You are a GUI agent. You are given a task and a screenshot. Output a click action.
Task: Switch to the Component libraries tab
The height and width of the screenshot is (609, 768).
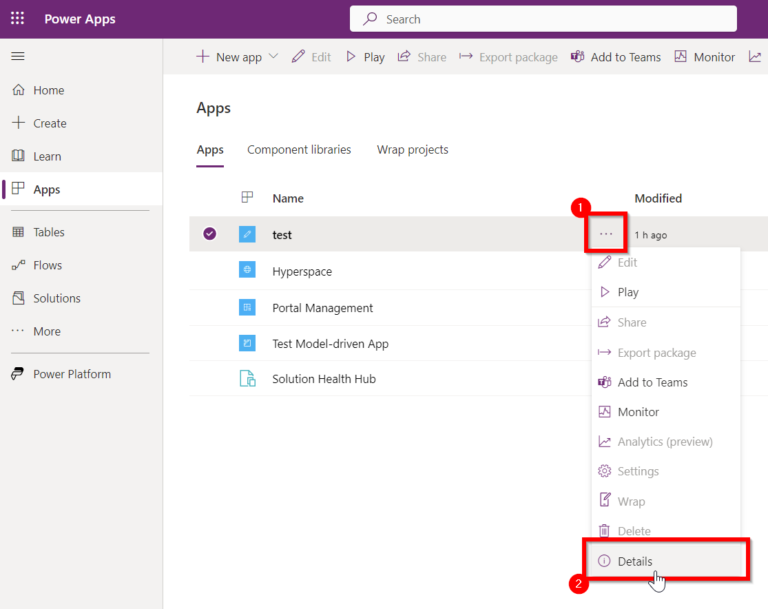tap(299, 149)
